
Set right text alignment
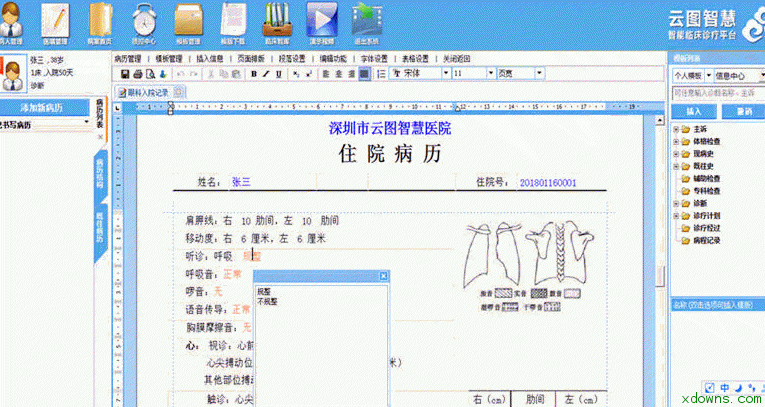point(351,74)
